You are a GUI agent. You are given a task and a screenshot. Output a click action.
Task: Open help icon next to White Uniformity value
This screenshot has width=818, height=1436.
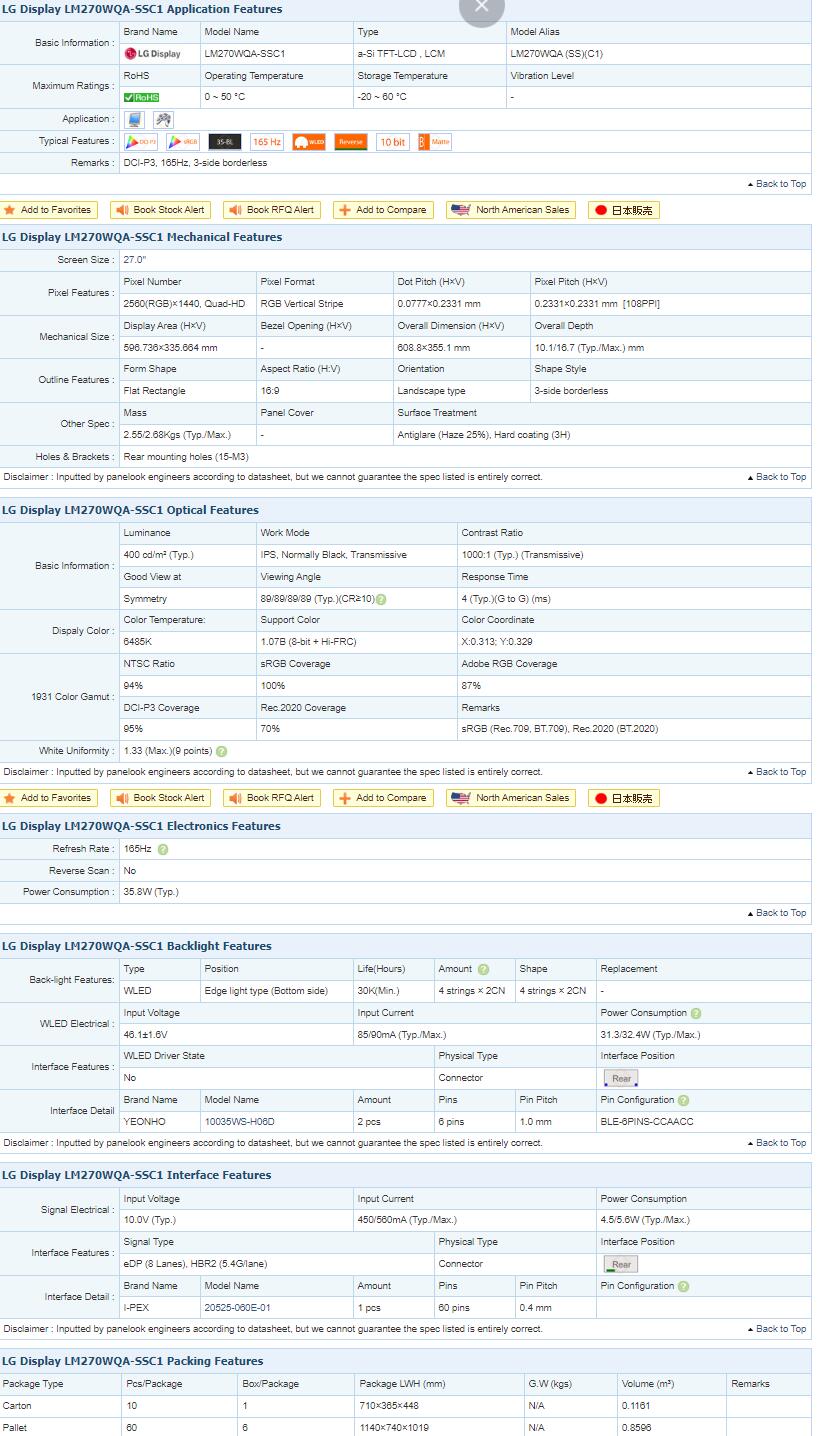(x=221, y=751)
